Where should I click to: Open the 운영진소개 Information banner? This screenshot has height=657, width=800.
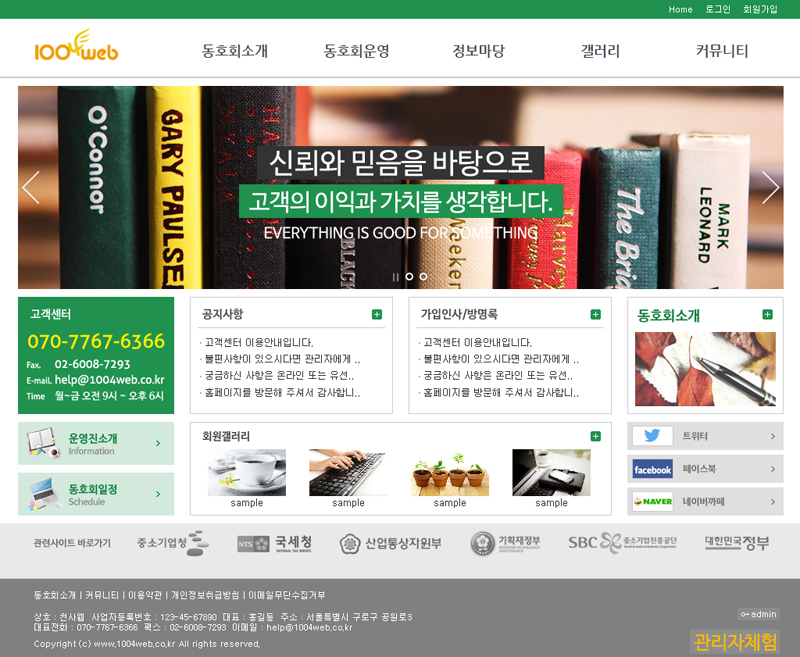96,443
